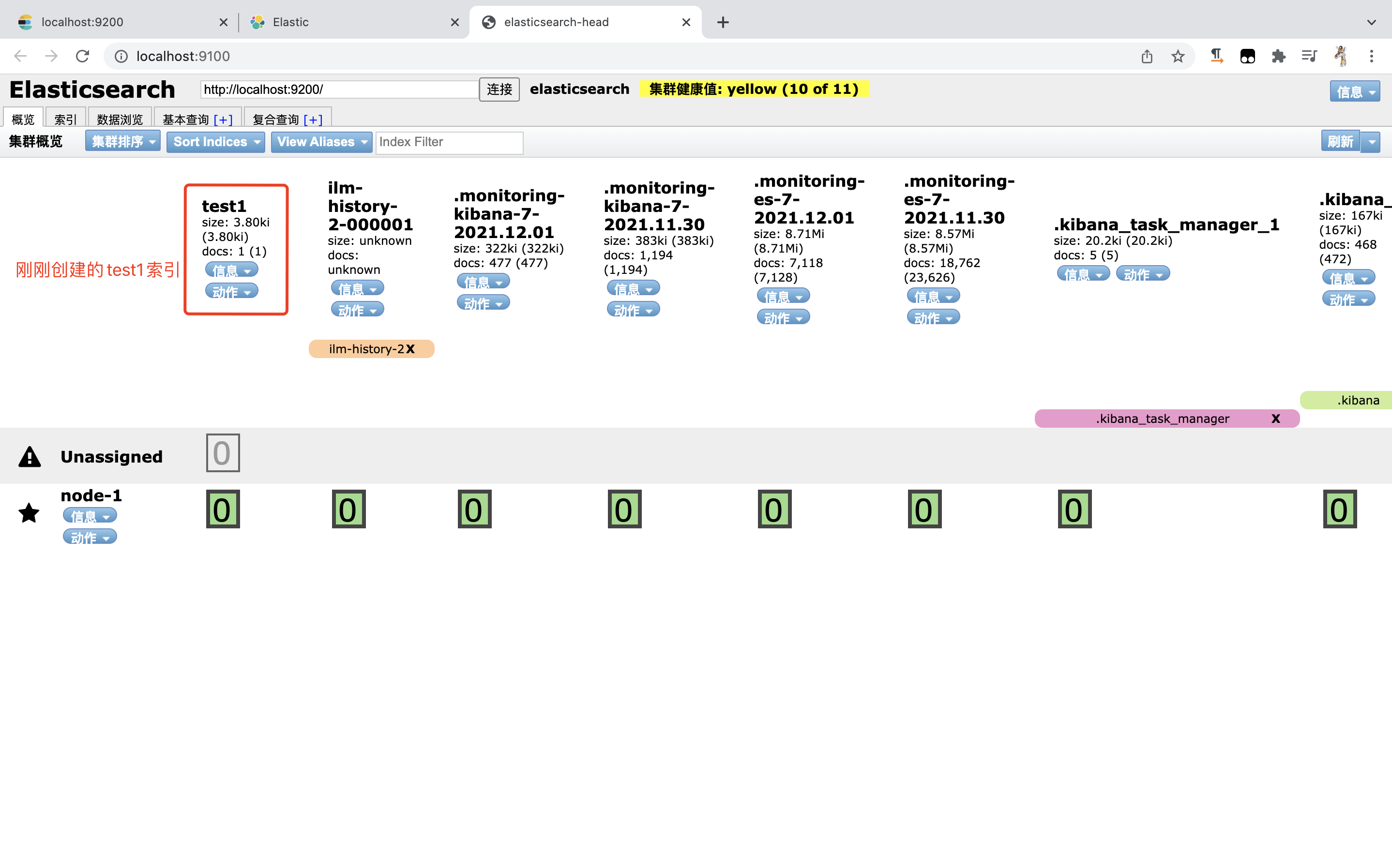Click the .monitoring-kibana-7-2021.12.01 index name
1392x868 pixels.
(509, 213)
